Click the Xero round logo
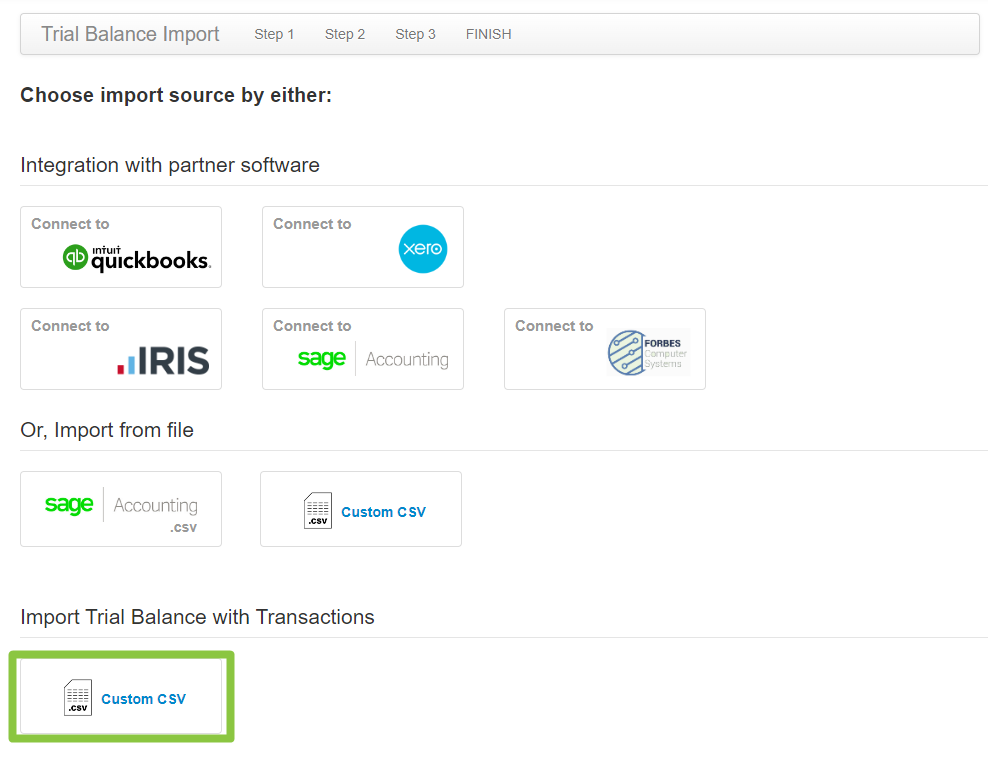 [x=423, y=249]
